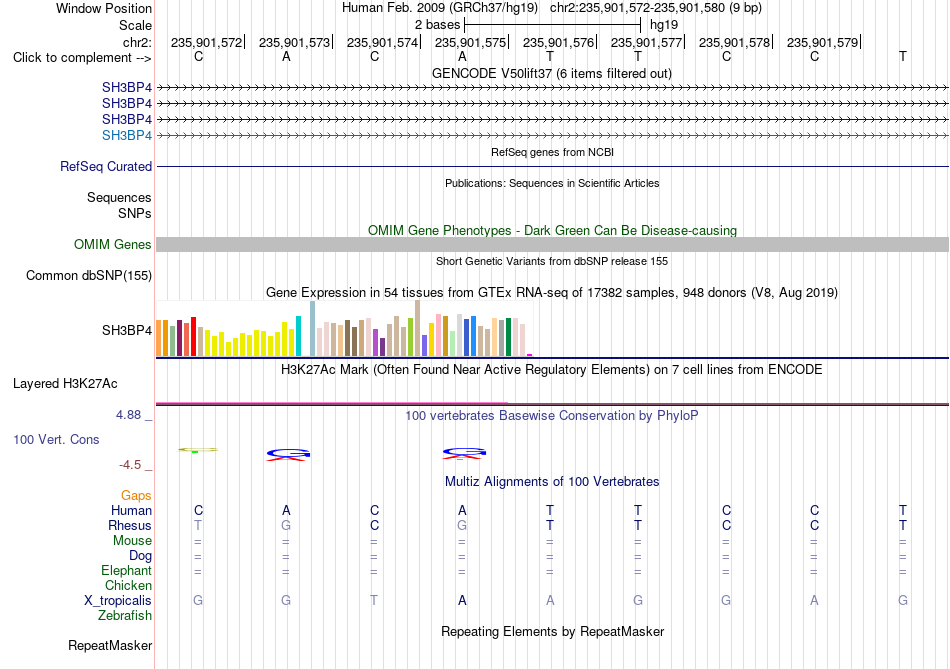Click the "Elephant" species label
Screen dimensions: 950x669
tap(127, 570)
